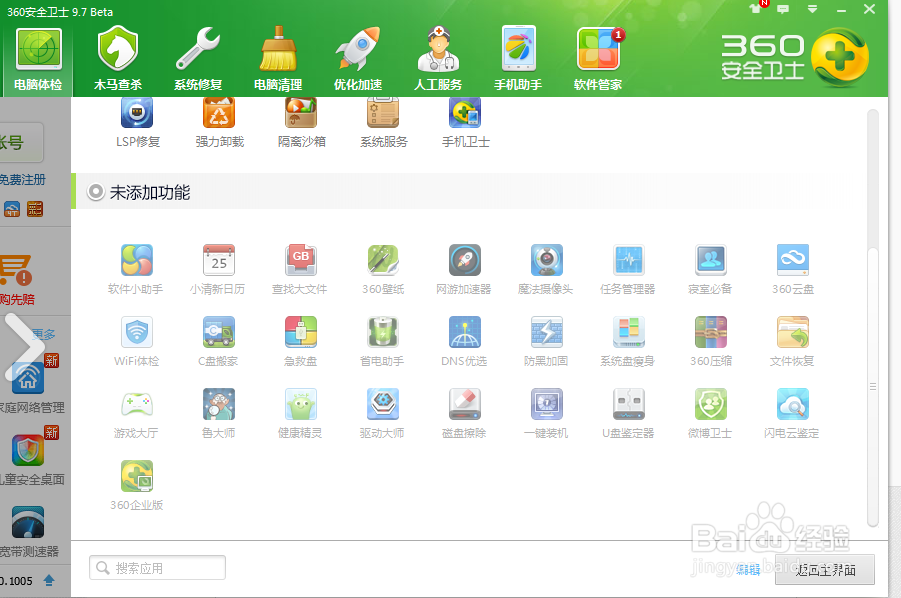Screen dimensions: 901x598
Task: Open the 家庭网络管理 sidebar icon
Action: point(28,378)
